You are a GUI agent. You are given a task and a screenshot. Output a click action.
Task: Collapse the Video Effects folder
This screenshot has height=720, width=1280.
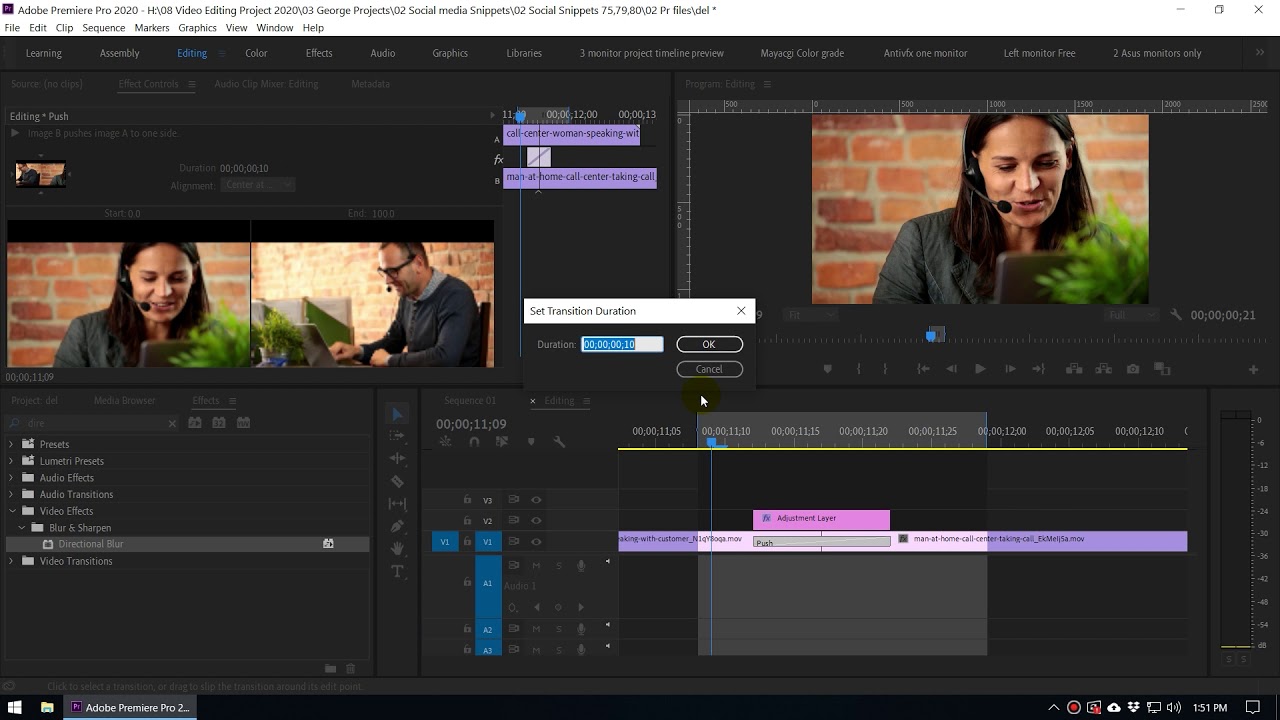point(12,511)
